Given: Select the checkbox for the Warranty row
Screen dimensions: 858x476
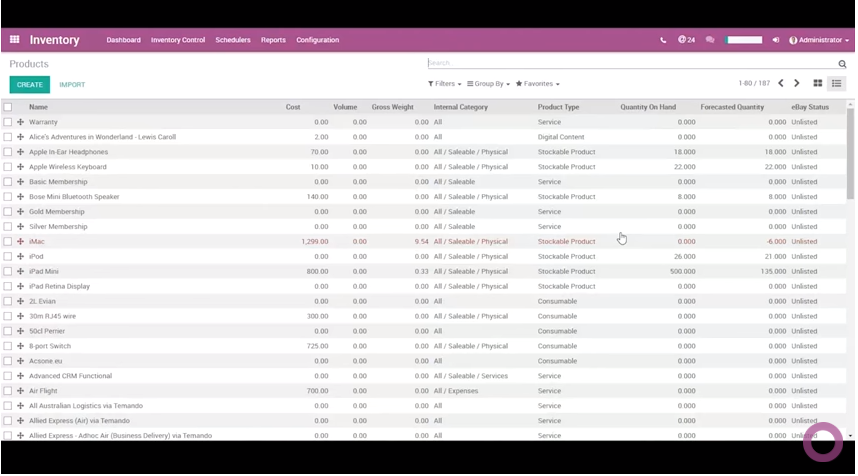Looking at the screenshot, I should 8,122.
